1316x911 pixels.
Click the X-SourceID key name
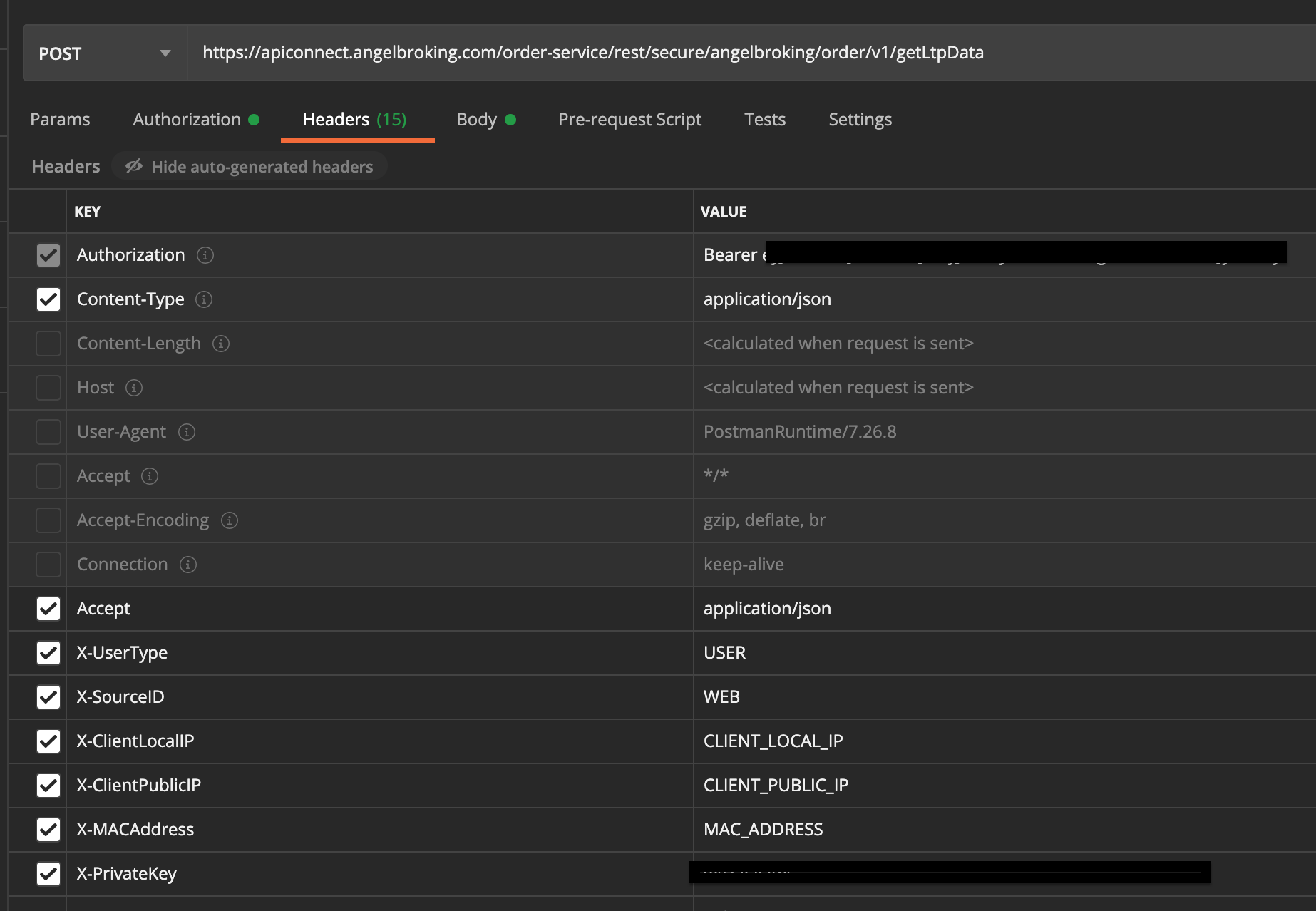(120, 697)
